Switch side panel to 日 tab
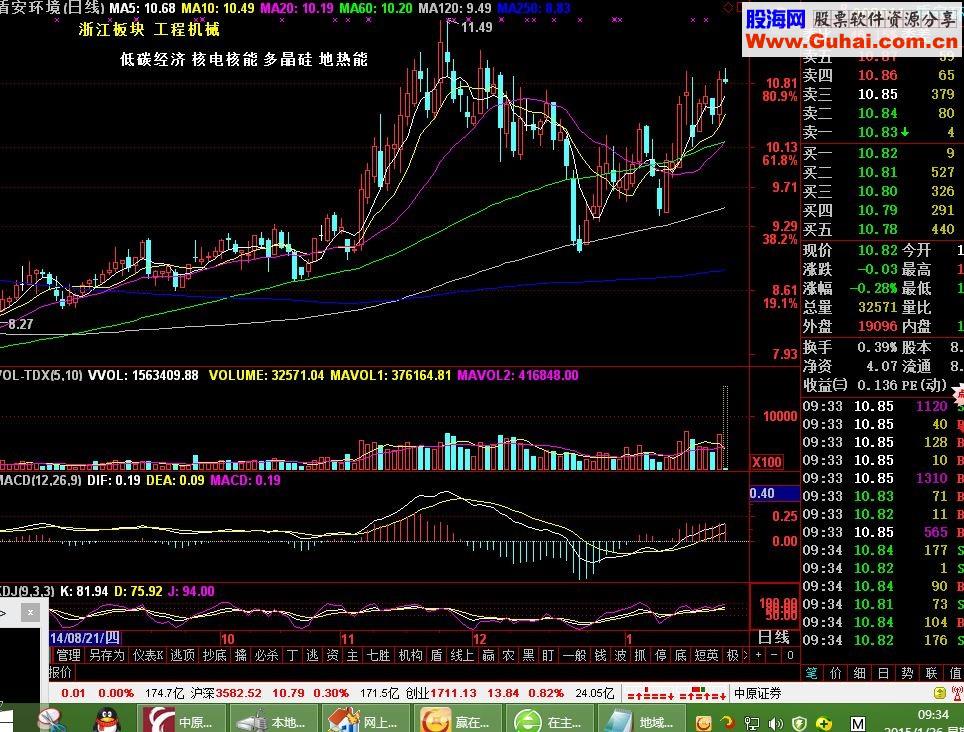This screenshot has width=964, height=732. tap(883, 674)
